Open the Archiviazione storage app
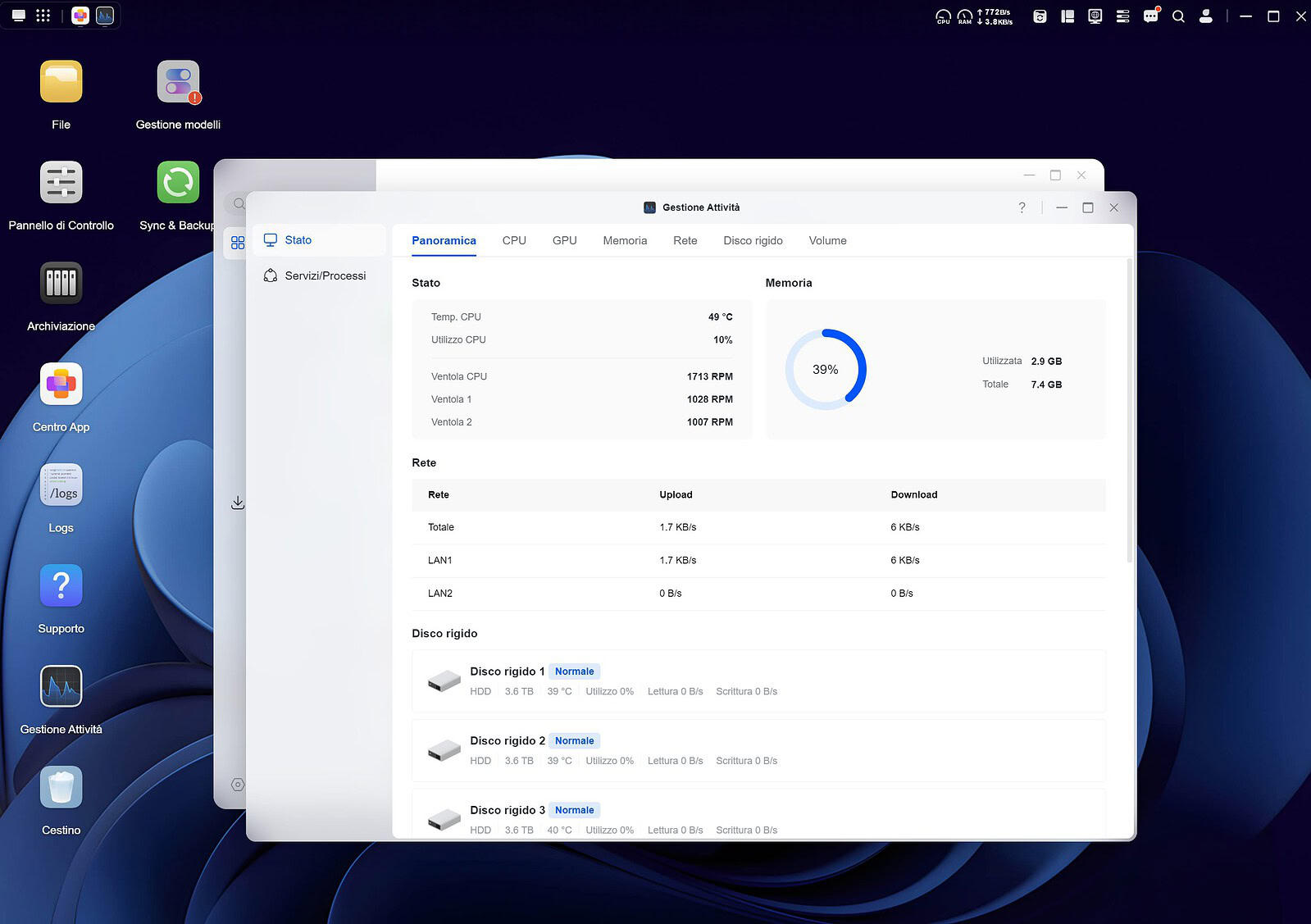The width and height of the screenshot is (1311, 924). [x=61, y=283]
